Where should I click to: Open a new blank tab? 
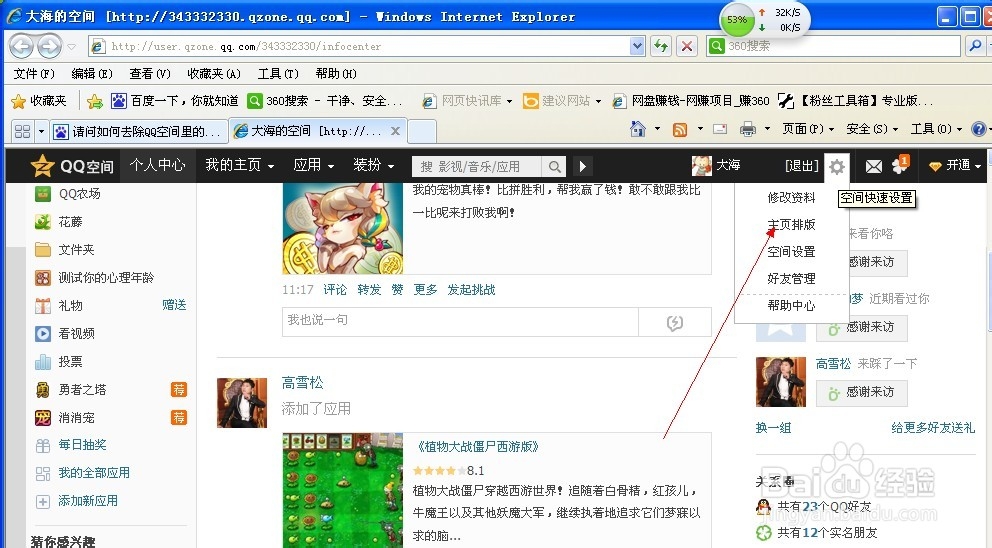coord(422,131)
